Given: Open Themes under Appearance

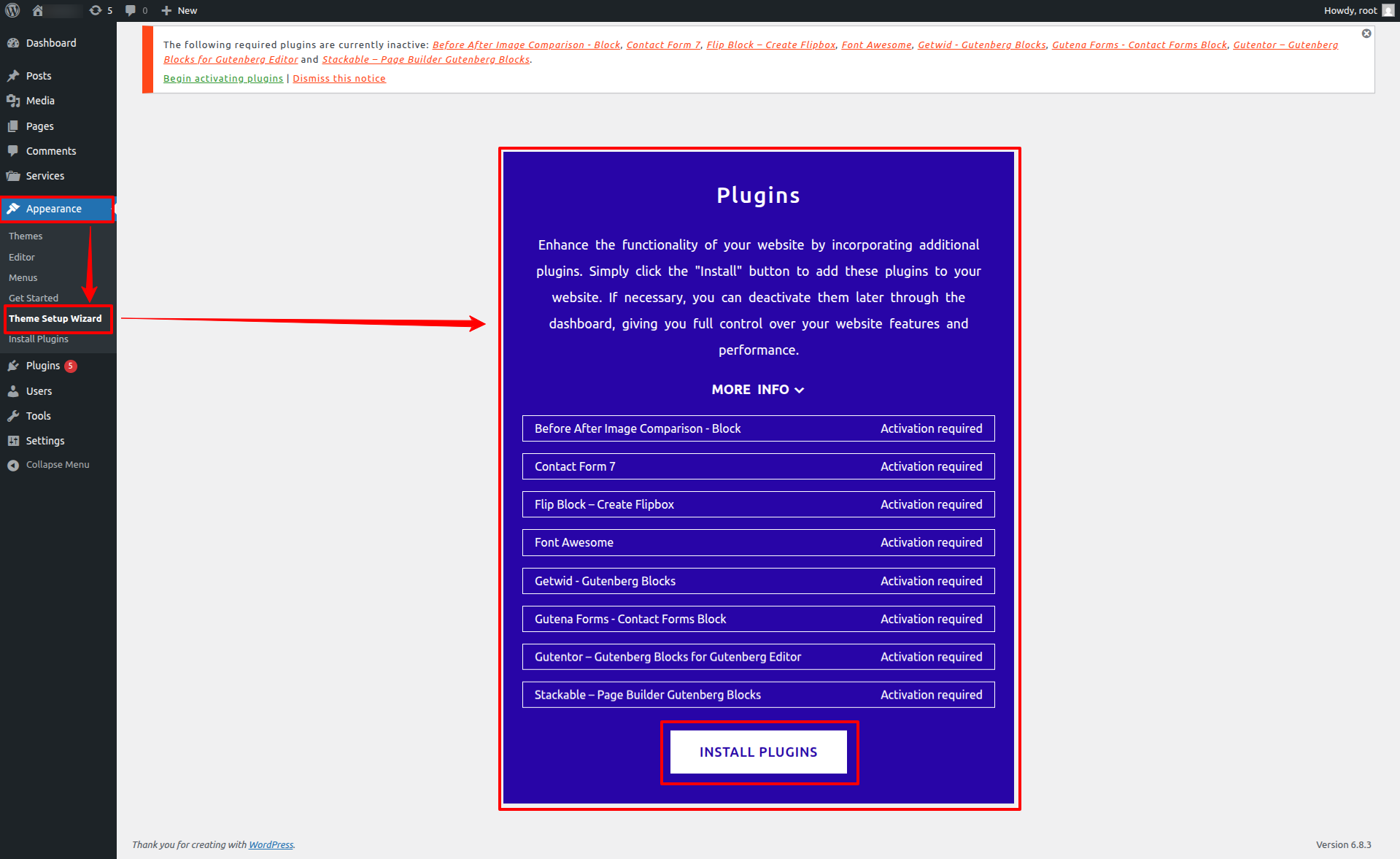Looking at the screenshot, I should tap(26, 236).
